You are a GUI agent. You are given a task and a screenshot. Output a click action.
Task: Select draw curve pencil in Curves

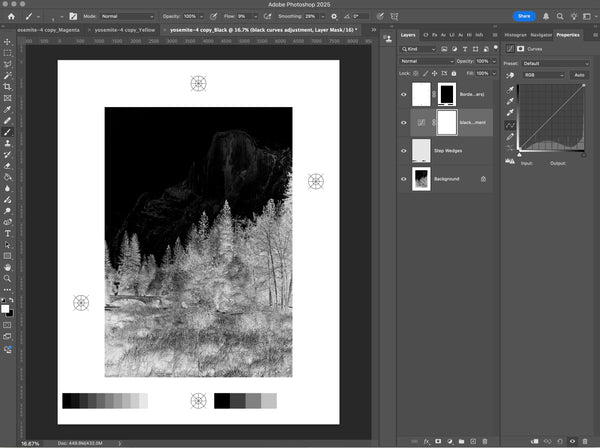(x=510, y=137)
